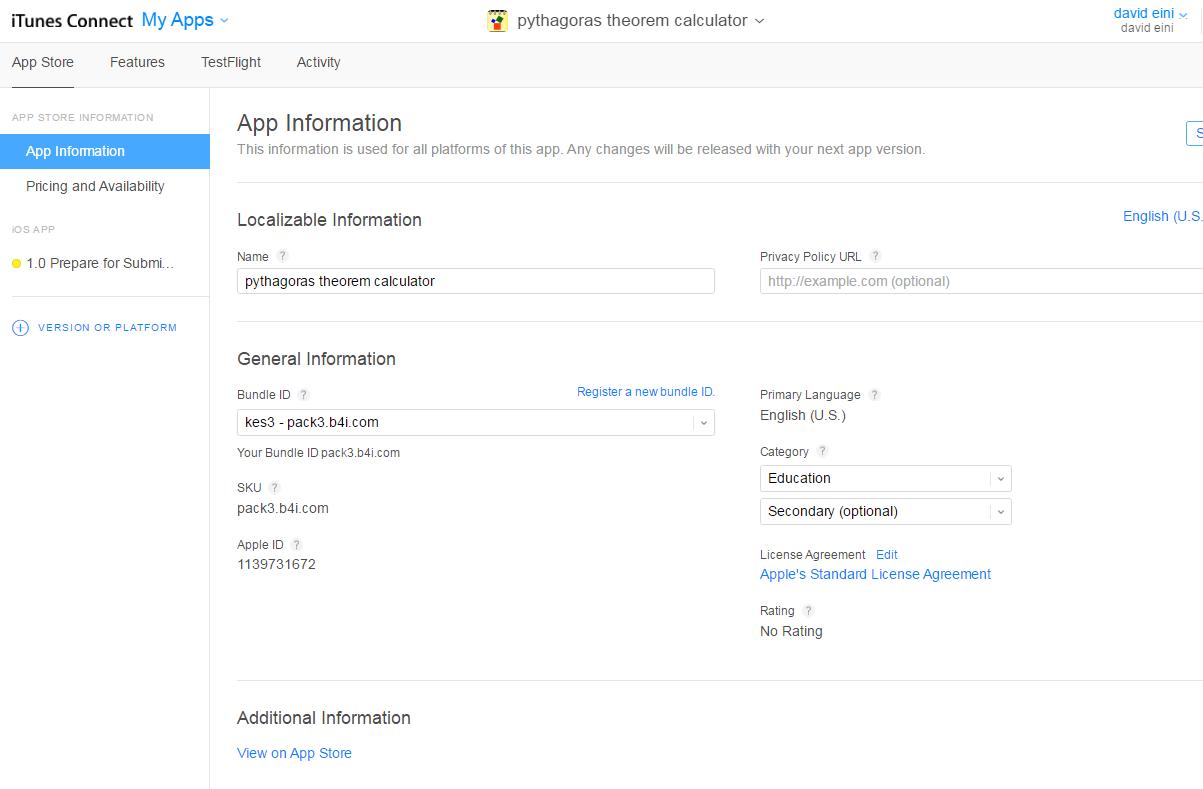Switch to the TestFlight tab
This screenshot has width=1203, height=789.
[x=231, y=62]
